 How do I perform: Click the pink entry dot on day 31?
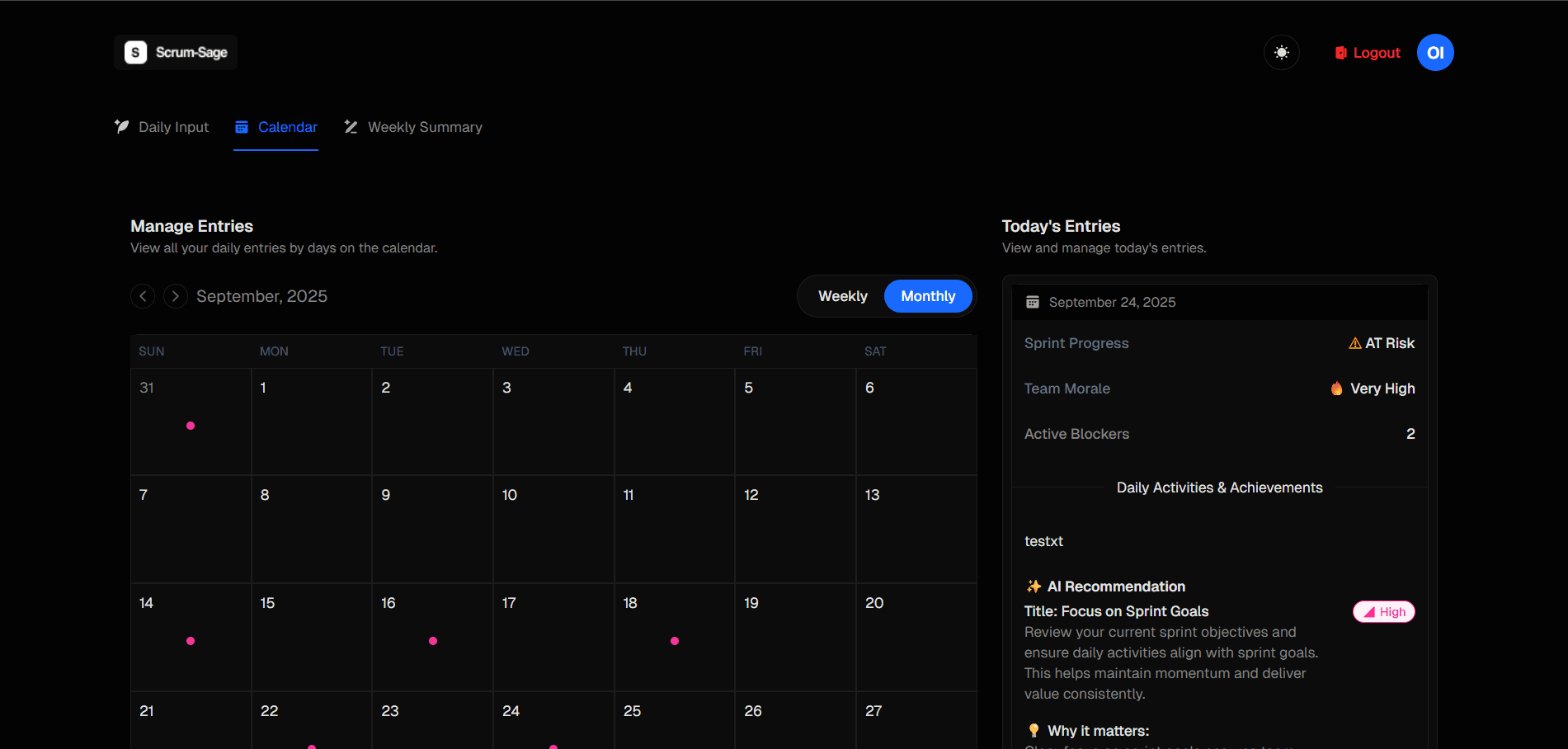(191, 426)
